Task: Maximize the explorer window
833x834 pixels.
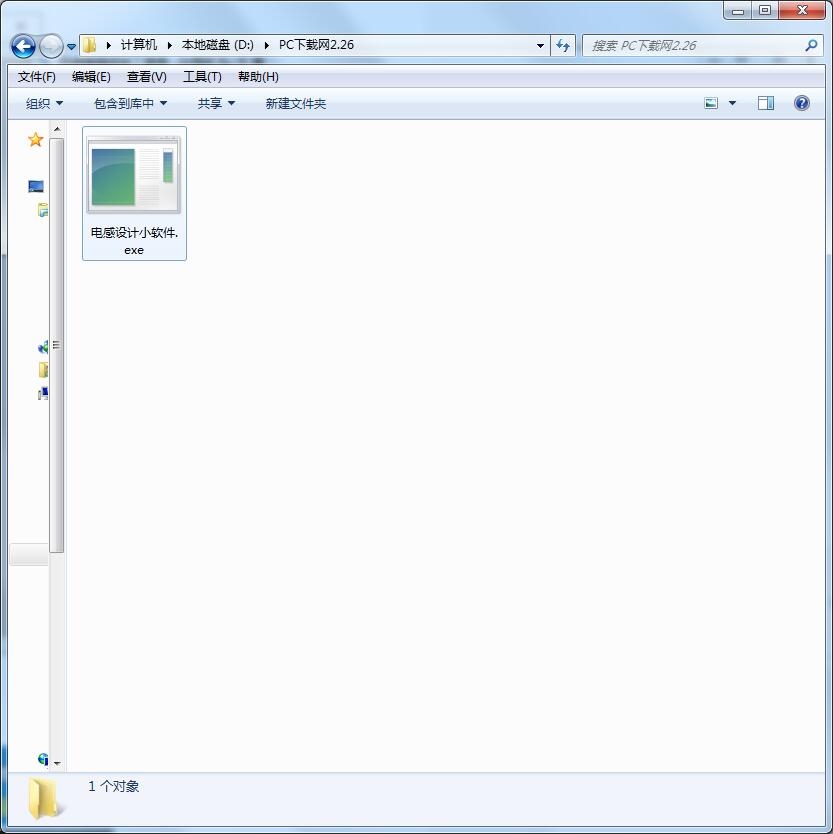Action: point(765,11)
